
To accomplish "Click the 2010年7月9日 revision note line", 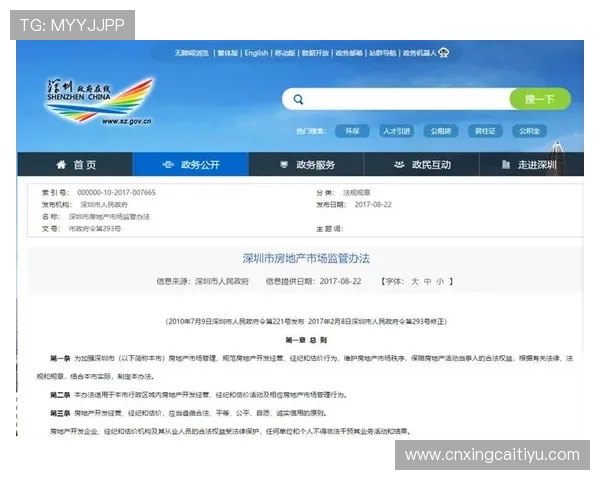I will [x=306, y=322].
